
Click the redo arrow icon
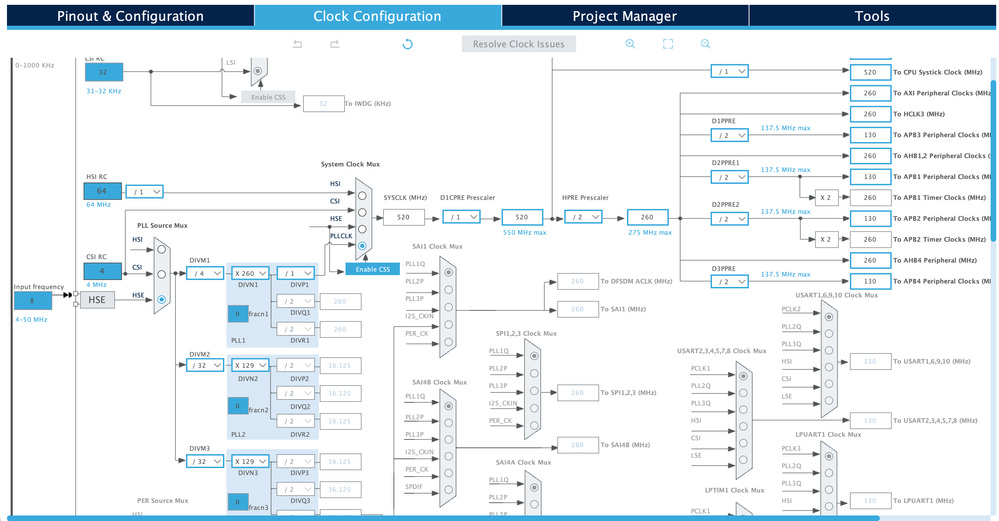pyautogui.click(x=334, y=44)
